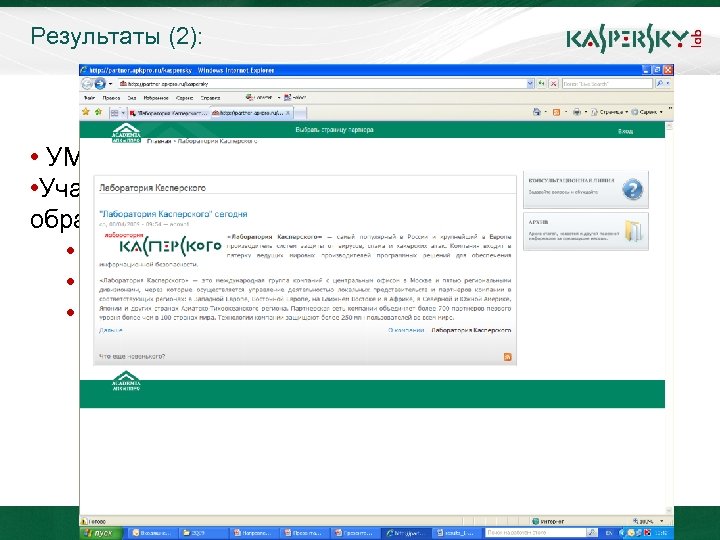Image resolution: width=720 pixels, height=540 pixels.
Task: Open the Избранное menu
Action: (x=156, y=98)
